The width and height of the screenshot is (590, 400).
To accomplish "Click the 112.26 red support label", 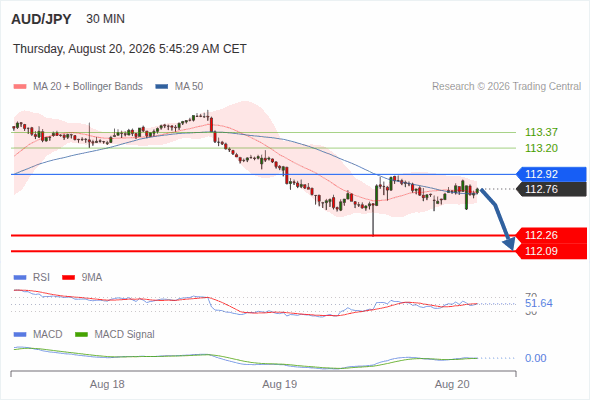I will tap(551, 236).
